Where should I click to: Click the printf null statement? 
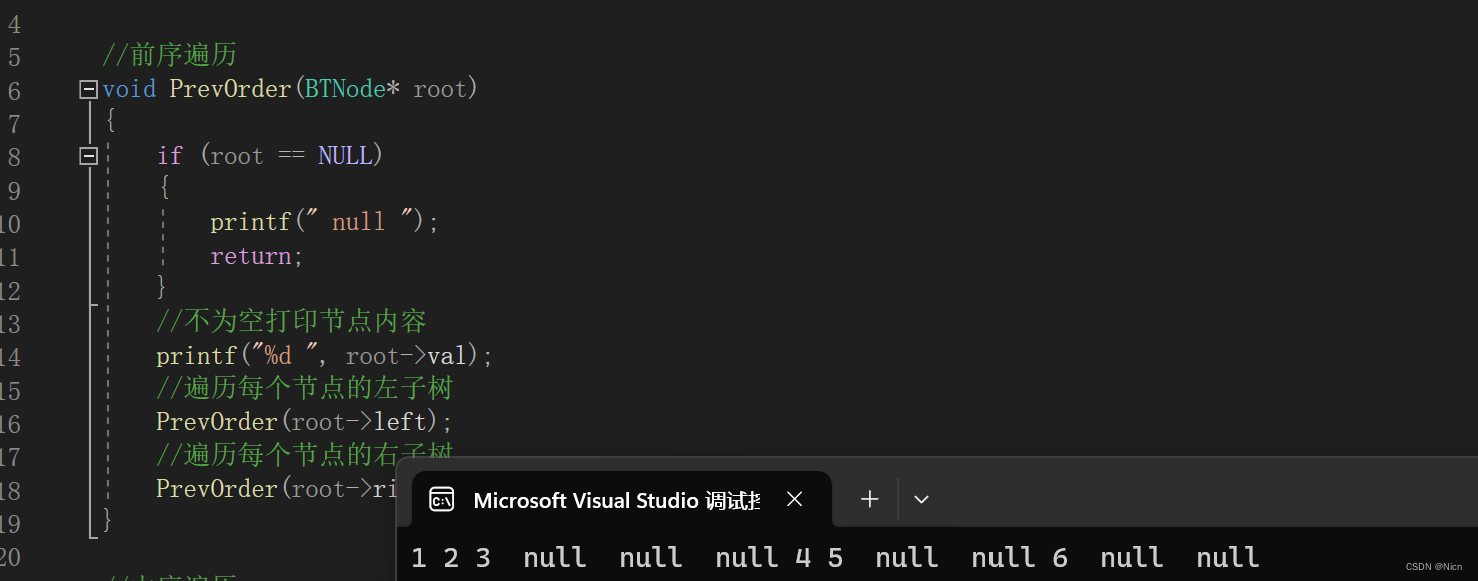(324, 222)
